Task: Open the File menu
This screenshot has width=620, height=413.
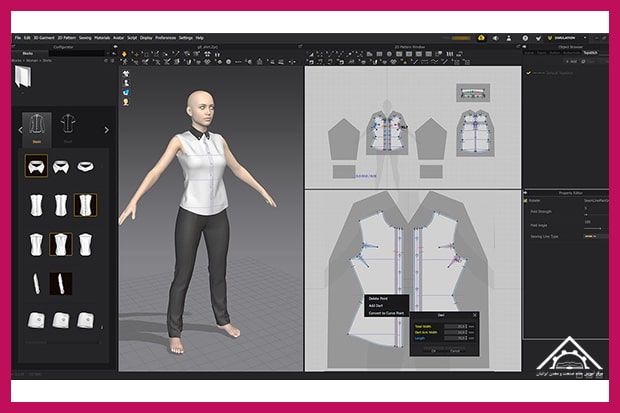Action: (18, 38)
